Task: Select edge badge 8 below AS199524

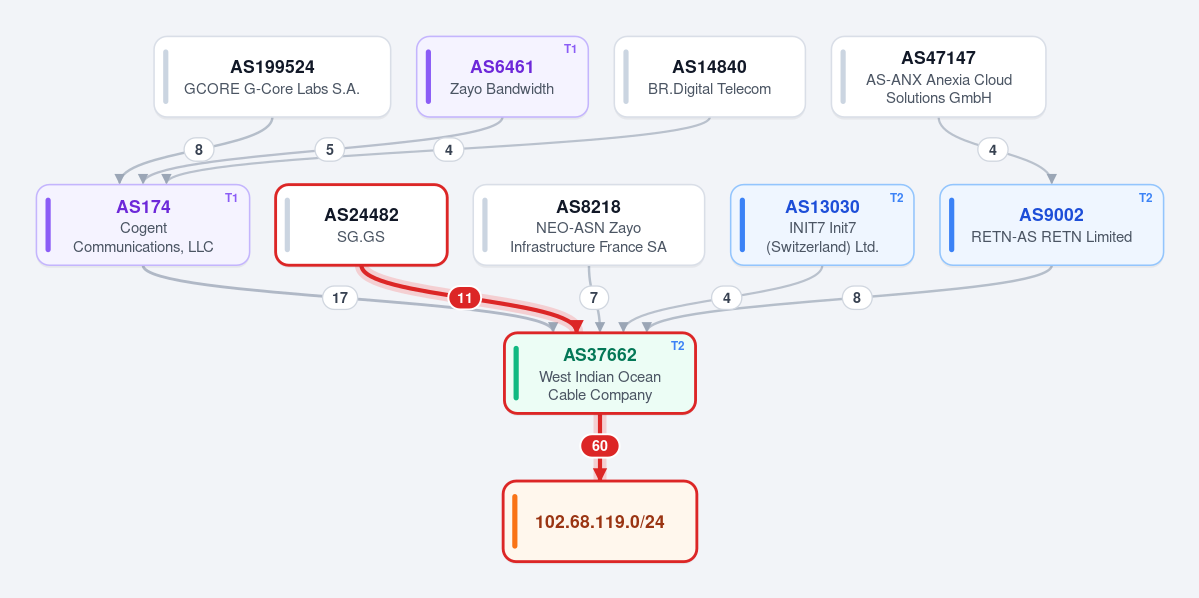Action: pos(199,149)
